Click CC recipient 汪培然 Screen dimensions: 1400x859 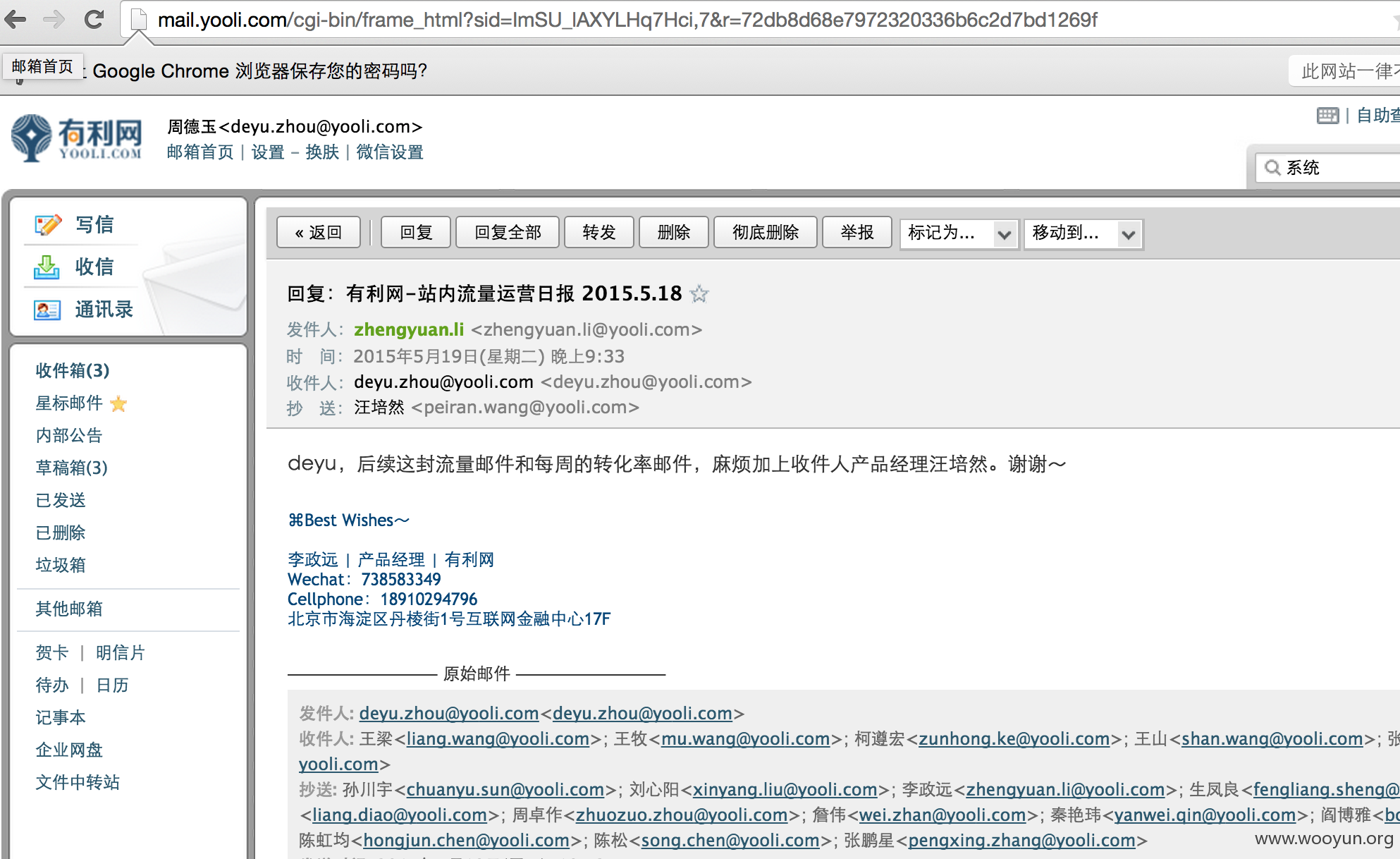click(x=379, y=408)
